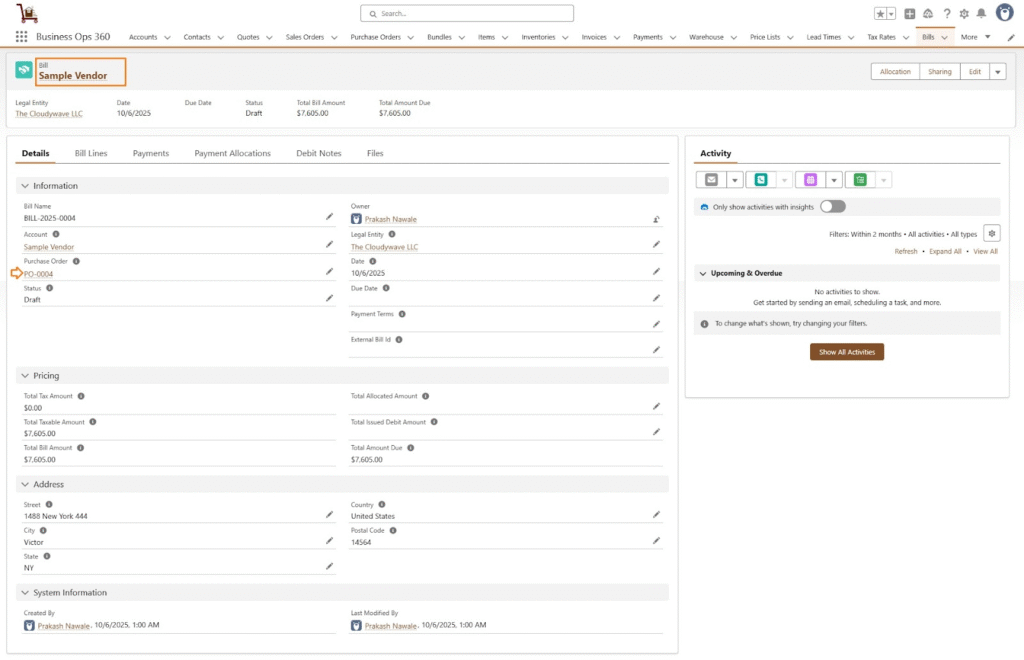Click the new event calendar icon

pyautogui.click(x=810, y=180)
